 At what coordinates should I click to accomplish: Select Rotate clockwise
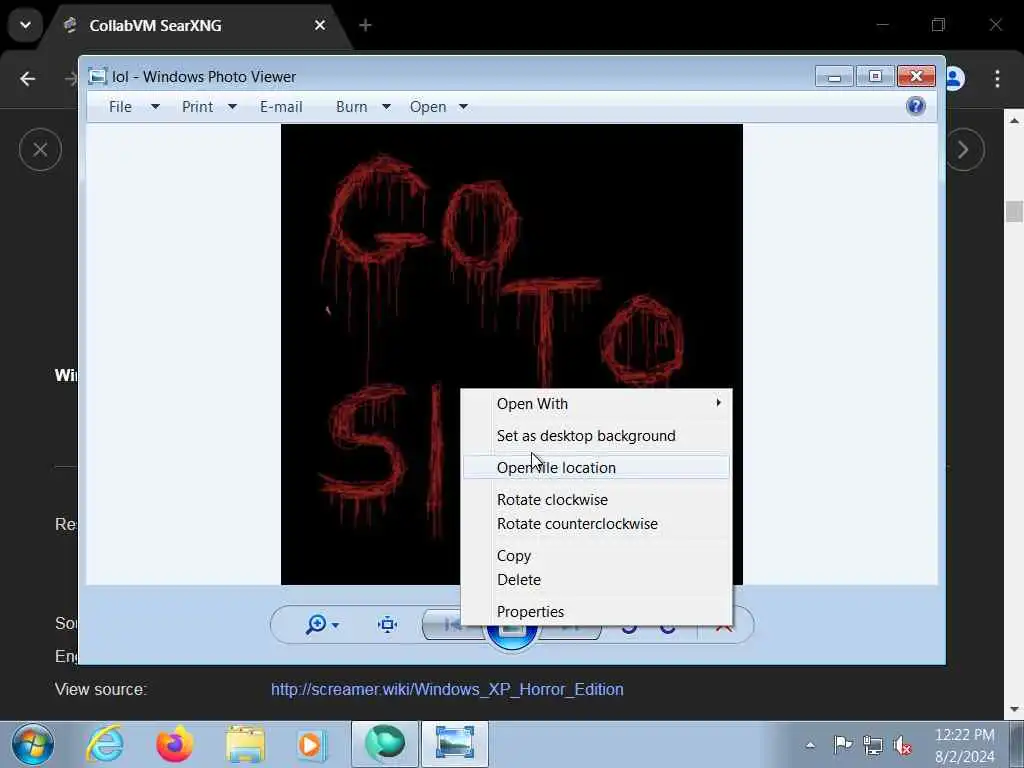[596, 500]
